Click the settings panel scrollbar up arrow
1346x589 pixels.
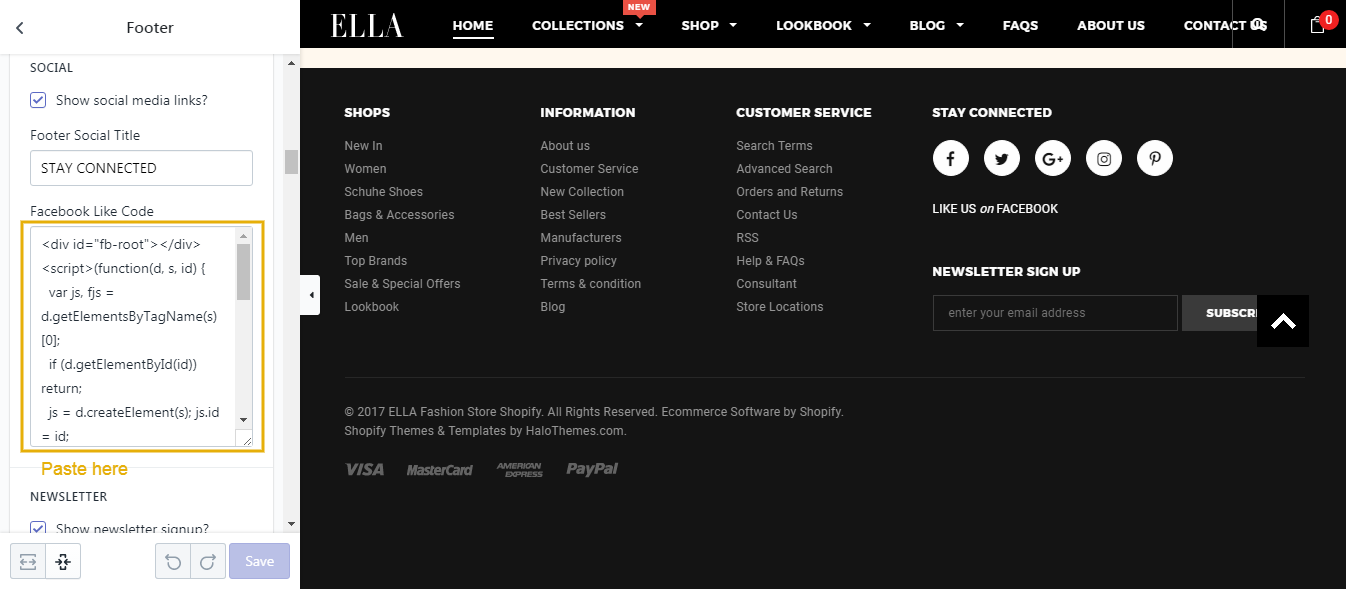[x=292, y=63]
